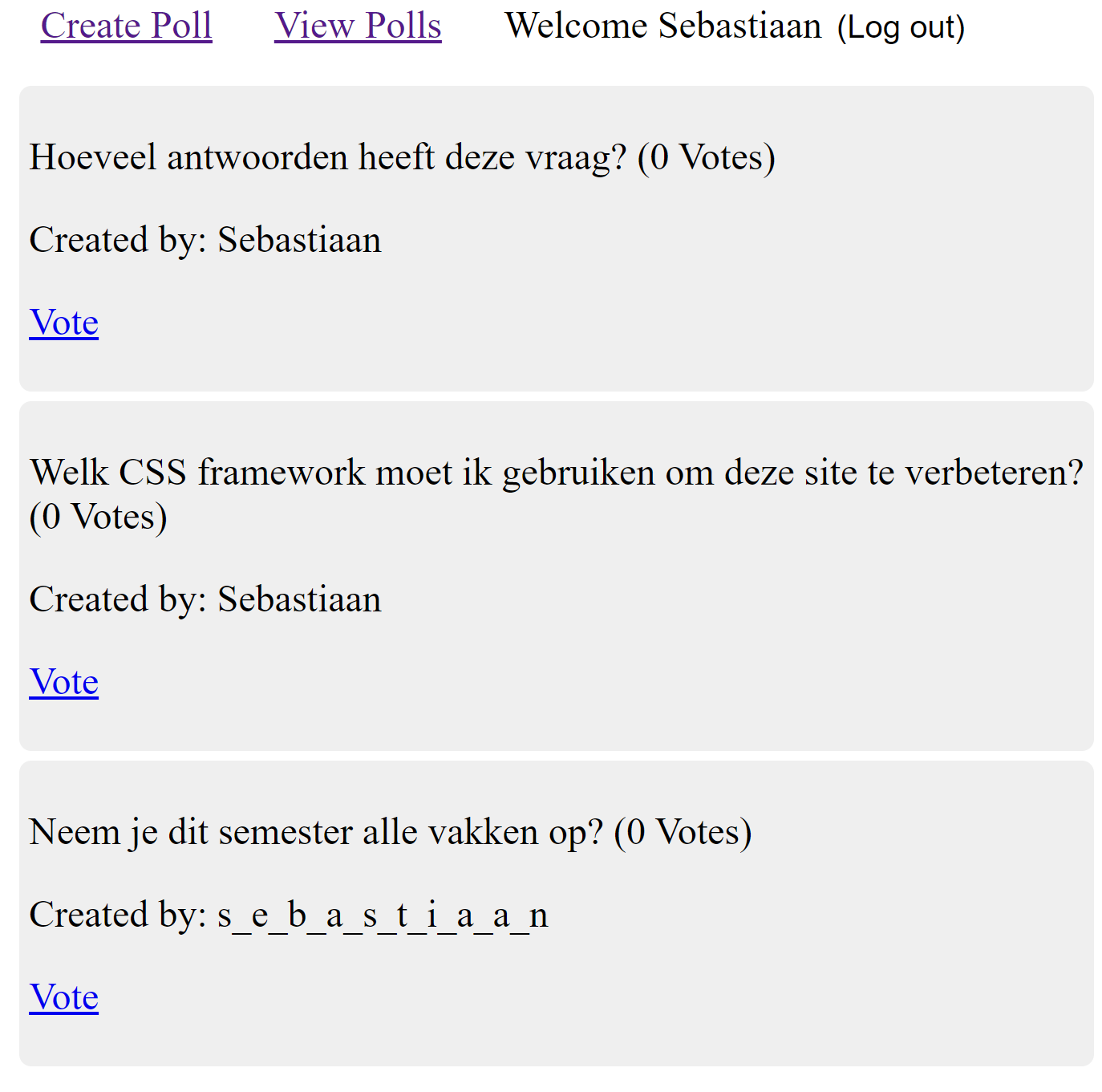Vote on the 'Neem je dit semester' poll
Image resolution: width=1102 pixels, height=1092 pixels.
coord(64,997)
